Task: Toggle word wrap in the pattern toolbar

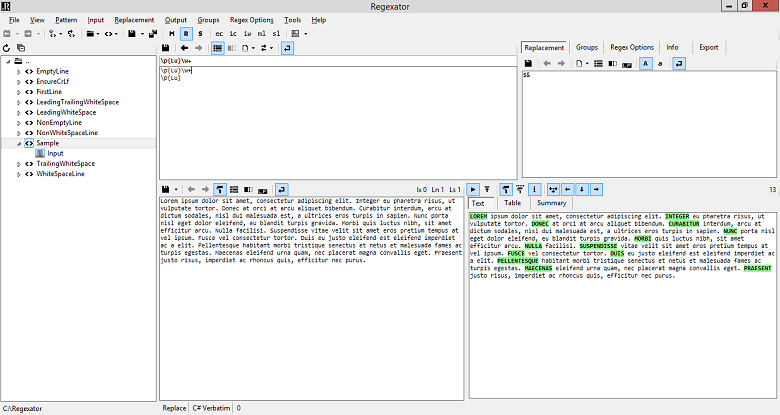Action: [288, 47]
